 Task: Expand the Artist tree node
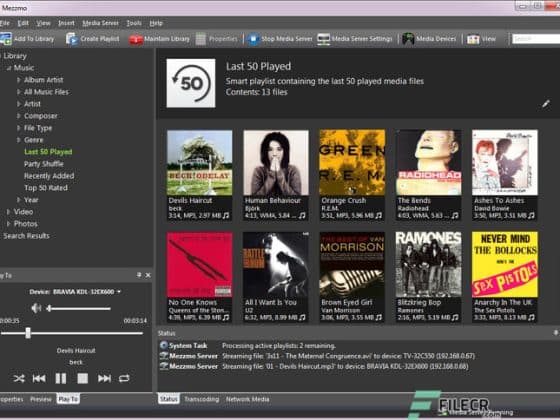pos(19,104)
